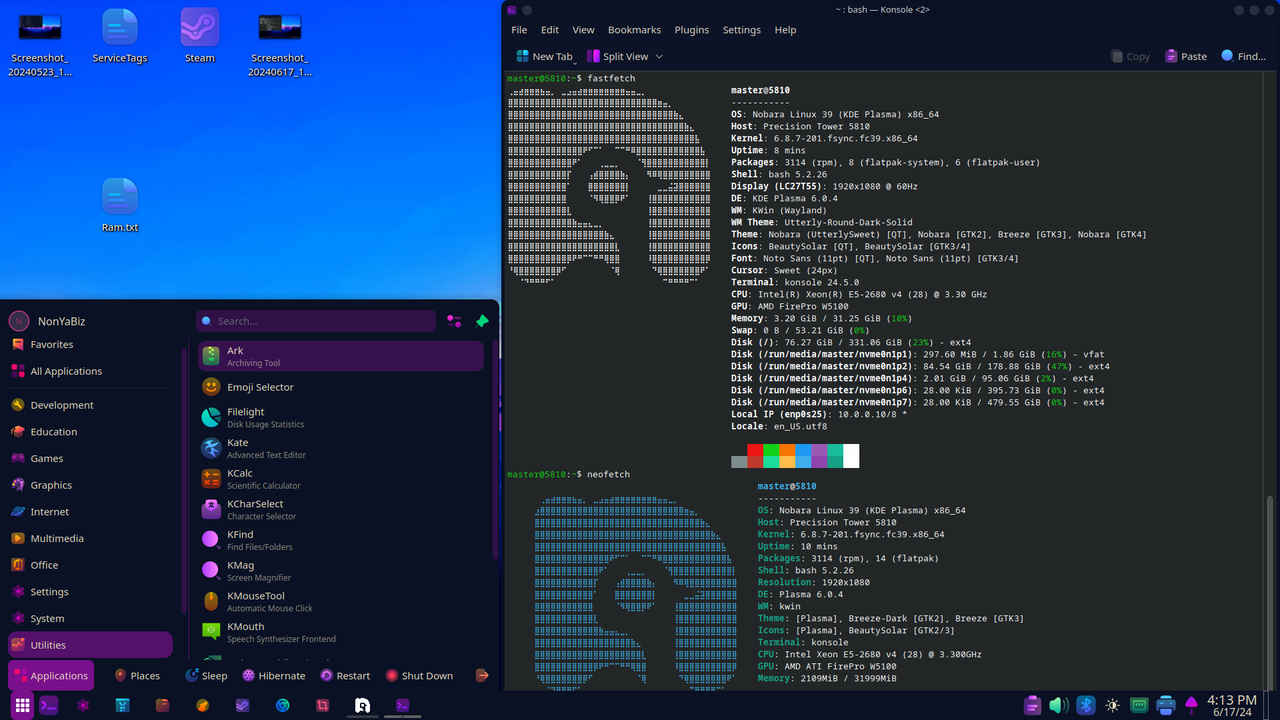Screen dimensions: 1280x720
Task: Open KCalc scientific calculator
Action: click(340, 479)
